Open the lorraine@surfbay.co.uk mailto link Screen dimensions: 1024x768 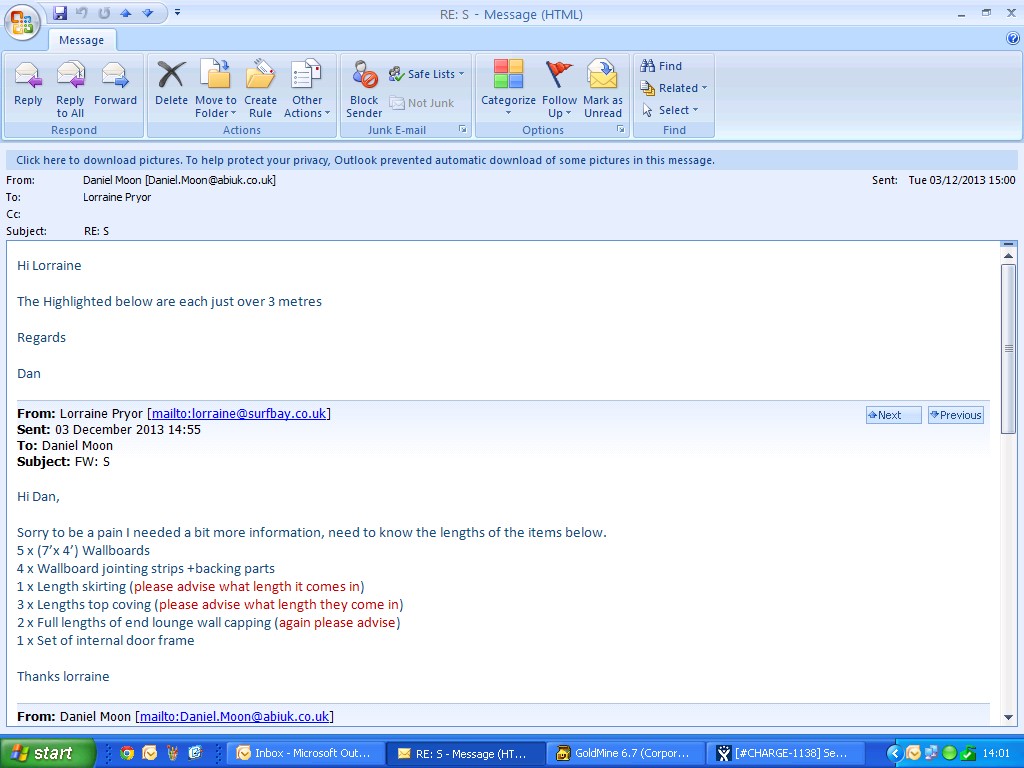(x=239, y=413)
